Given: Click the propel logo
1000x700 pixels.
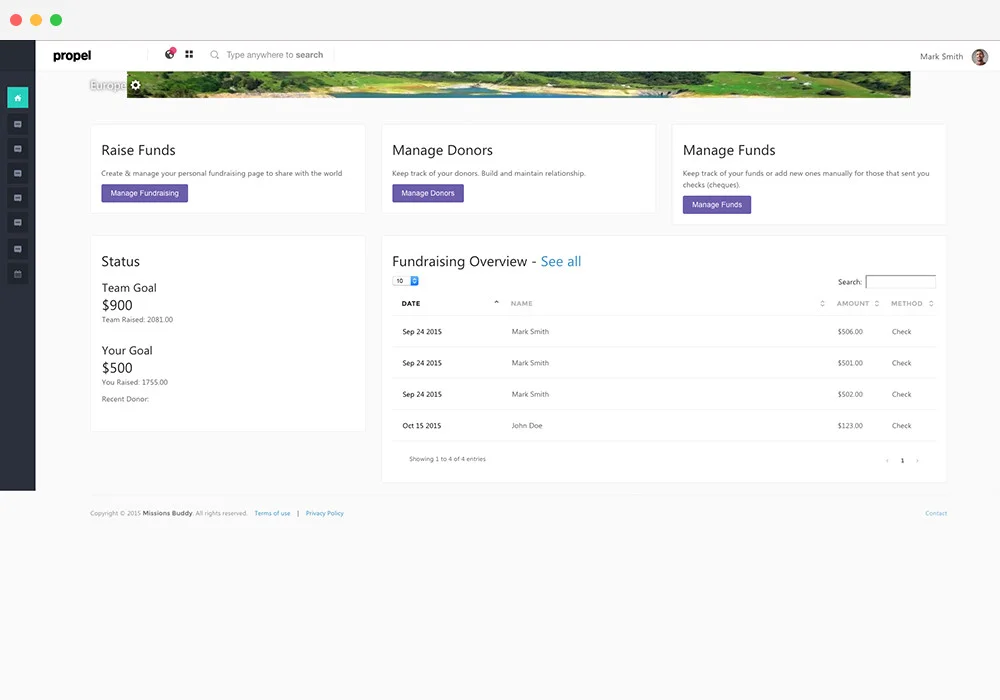Looking at the screenshot, I should click(x=72, y=55).
